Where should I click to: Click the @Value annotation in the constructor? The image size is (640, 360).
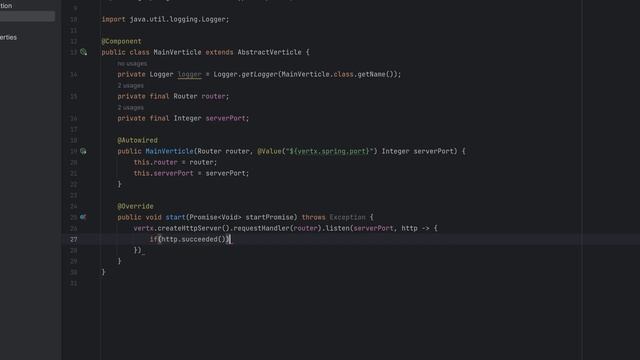click(x=269, y=151)
